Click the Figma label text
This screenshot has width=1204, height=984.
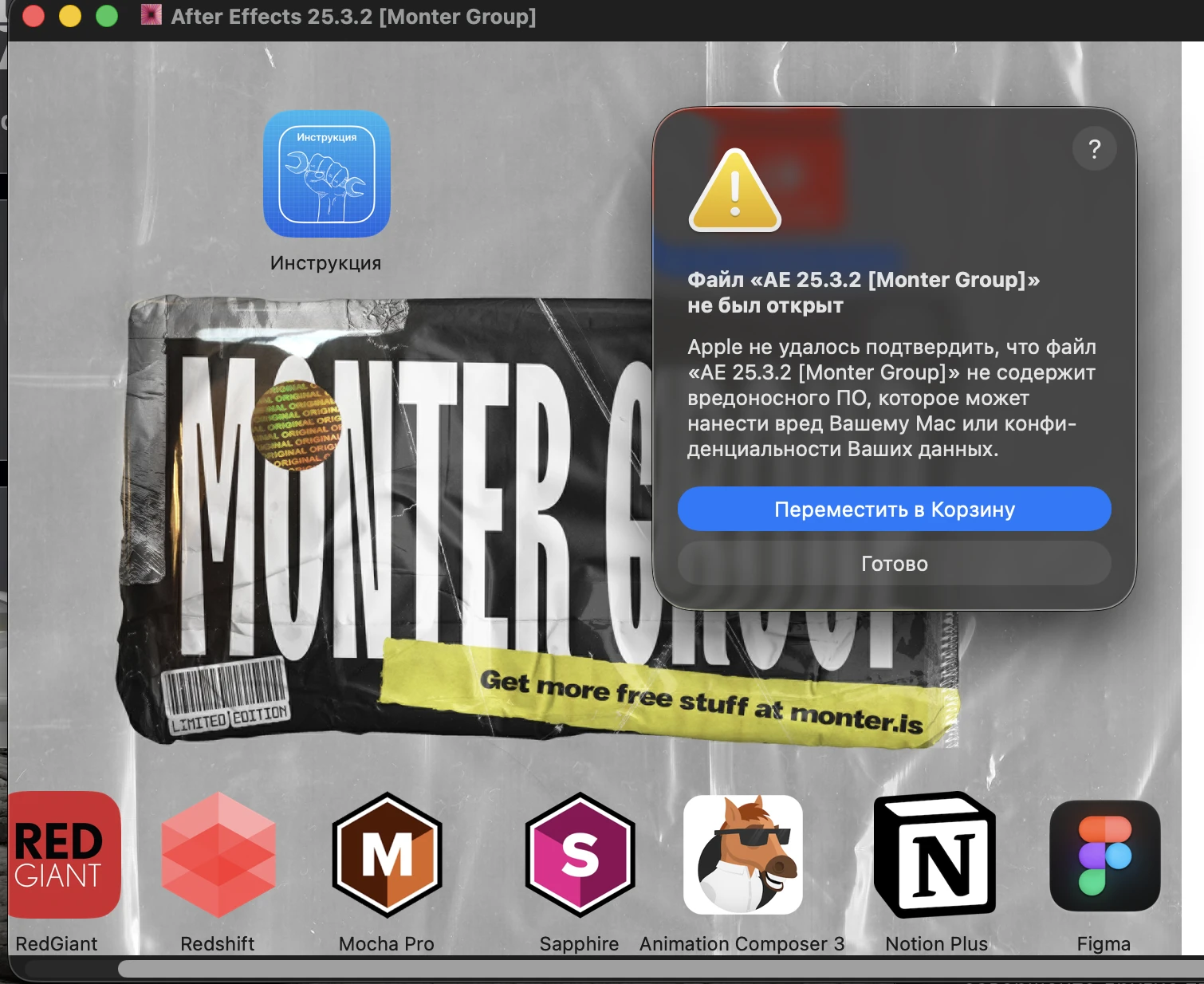(1104, 943)
